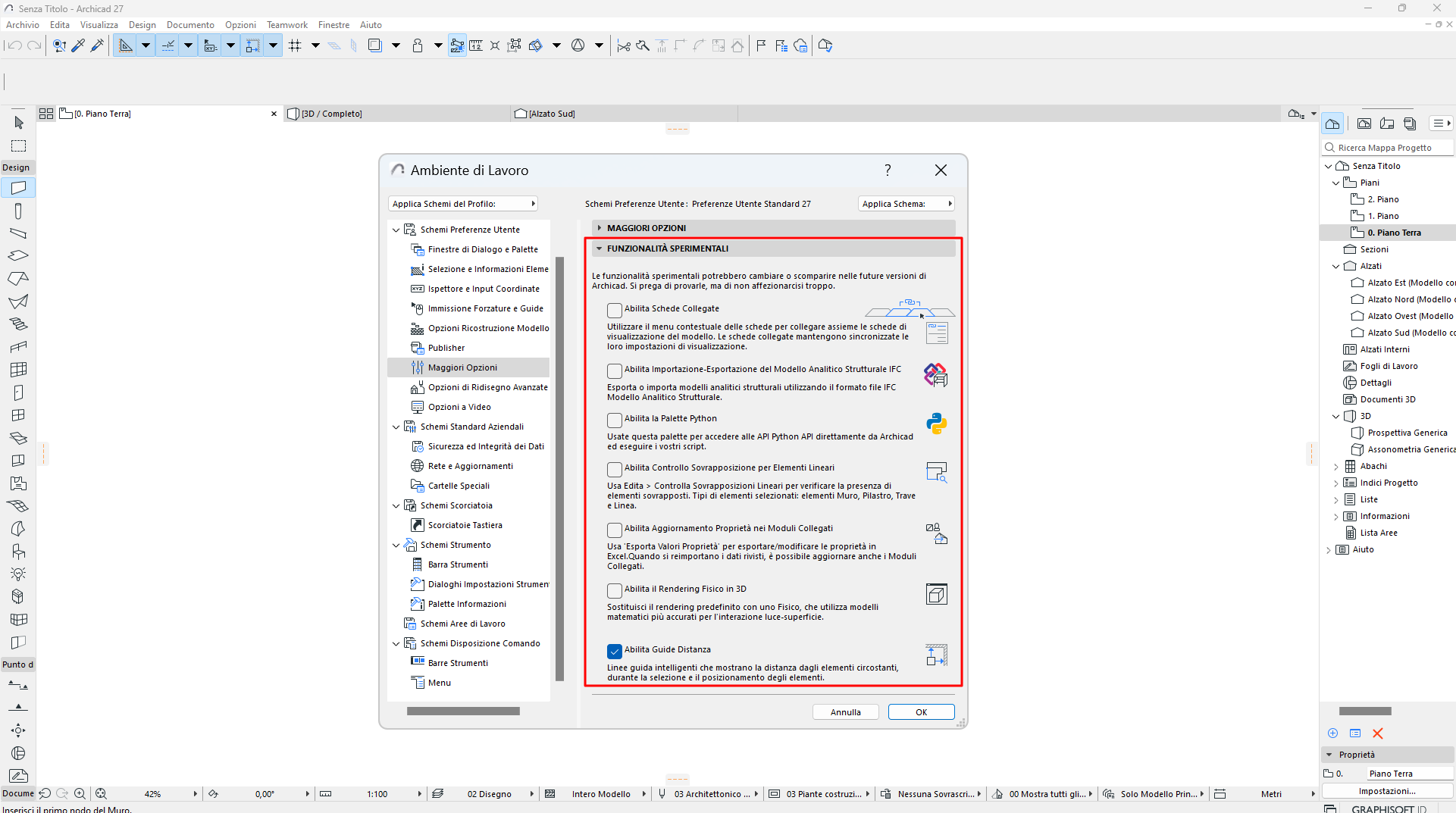Open the Teamwork menu
Image resolution: width=1456 pixels, height=813 pixels.
click(x=287, y=25)
